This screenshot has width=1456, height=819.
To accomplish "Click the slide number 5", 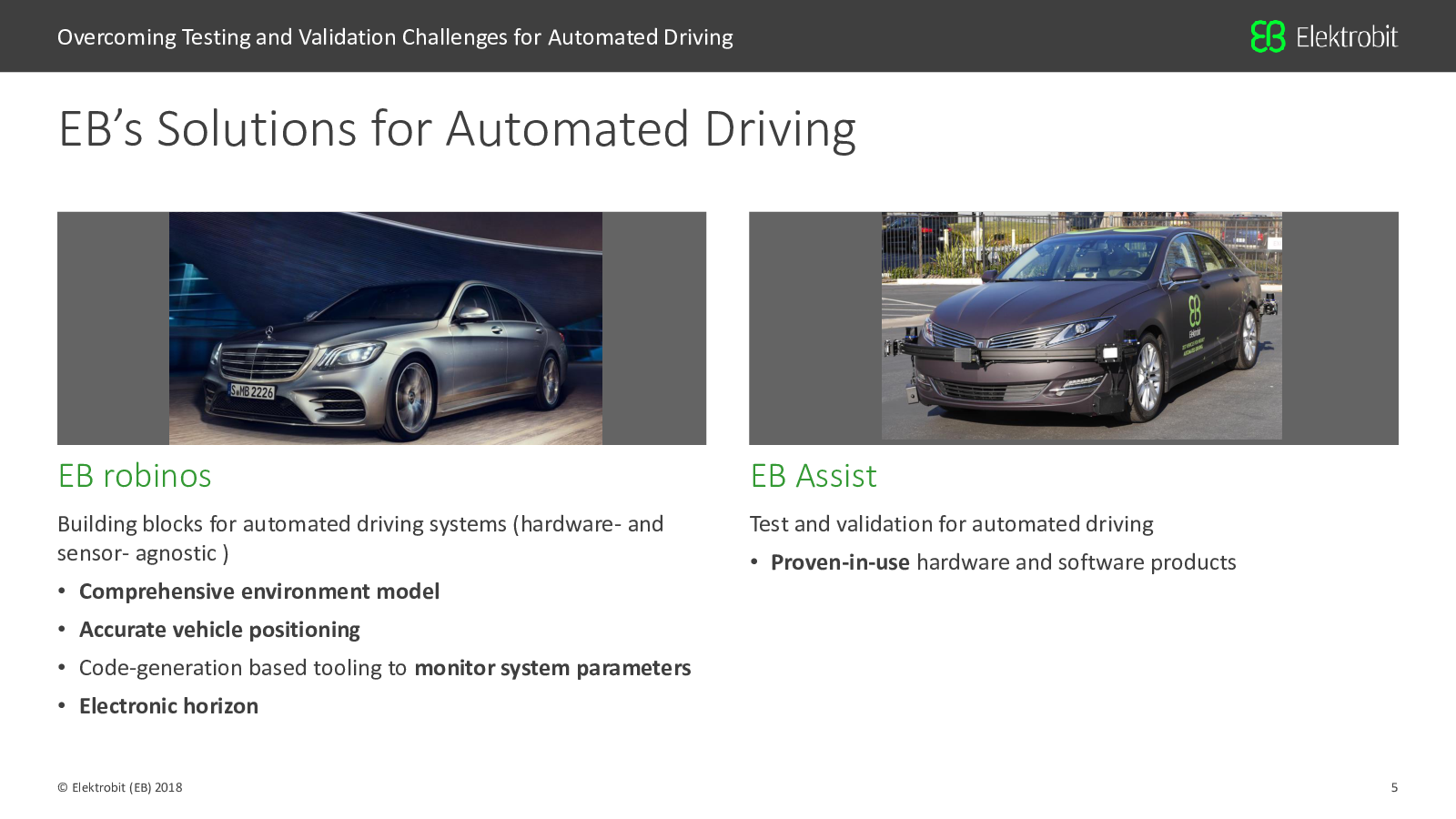I will (x=1394, y=788).
